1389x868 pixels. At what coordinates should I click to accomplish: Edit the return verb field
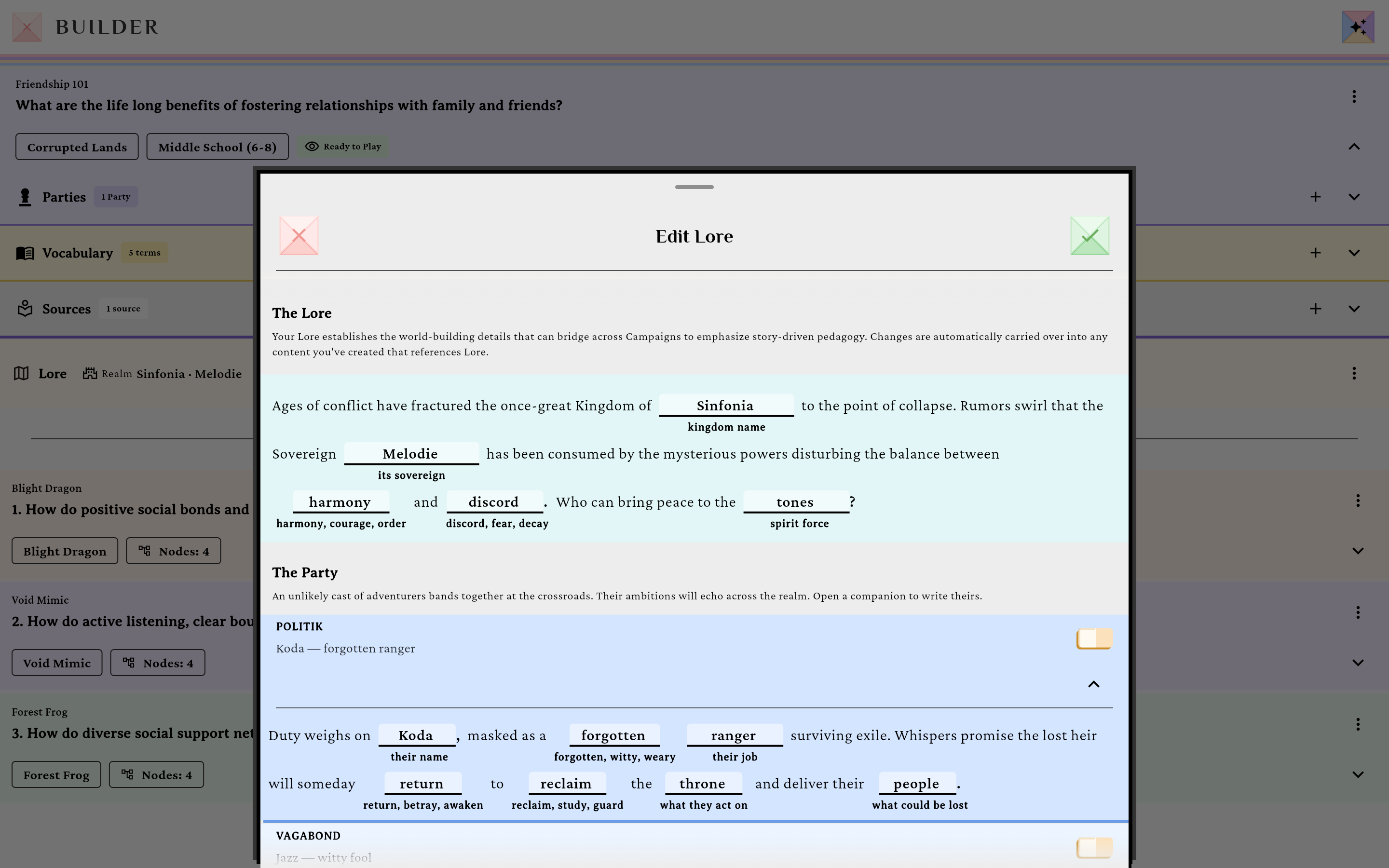tap(422, 784)
